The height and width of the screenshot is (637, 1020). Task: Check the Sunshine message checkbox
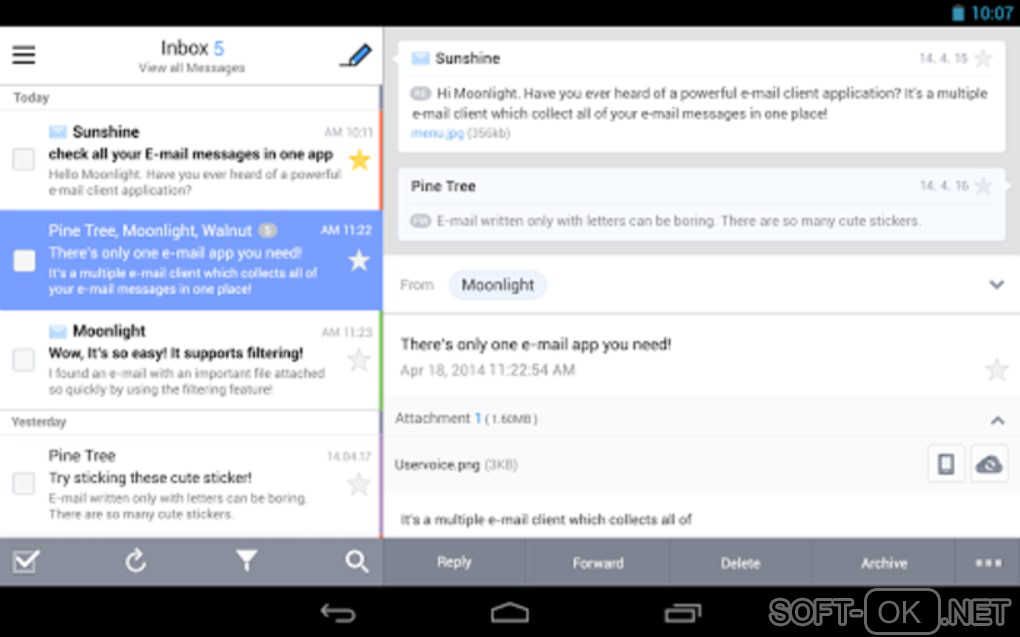coord(24,159)
